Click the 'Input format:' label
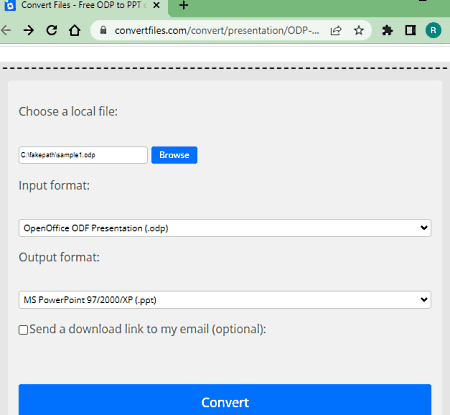This screenshot has height=415, width=450. coord(54,186)
